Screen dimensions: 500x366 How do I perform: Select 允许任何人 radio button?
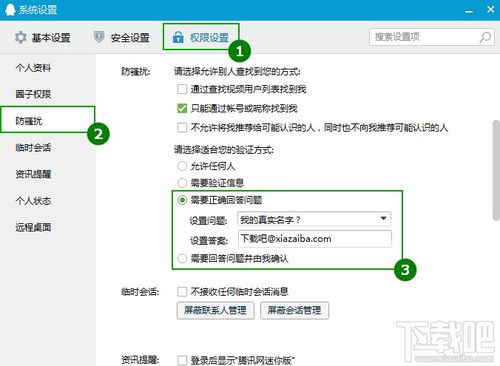tap(182, 166)
